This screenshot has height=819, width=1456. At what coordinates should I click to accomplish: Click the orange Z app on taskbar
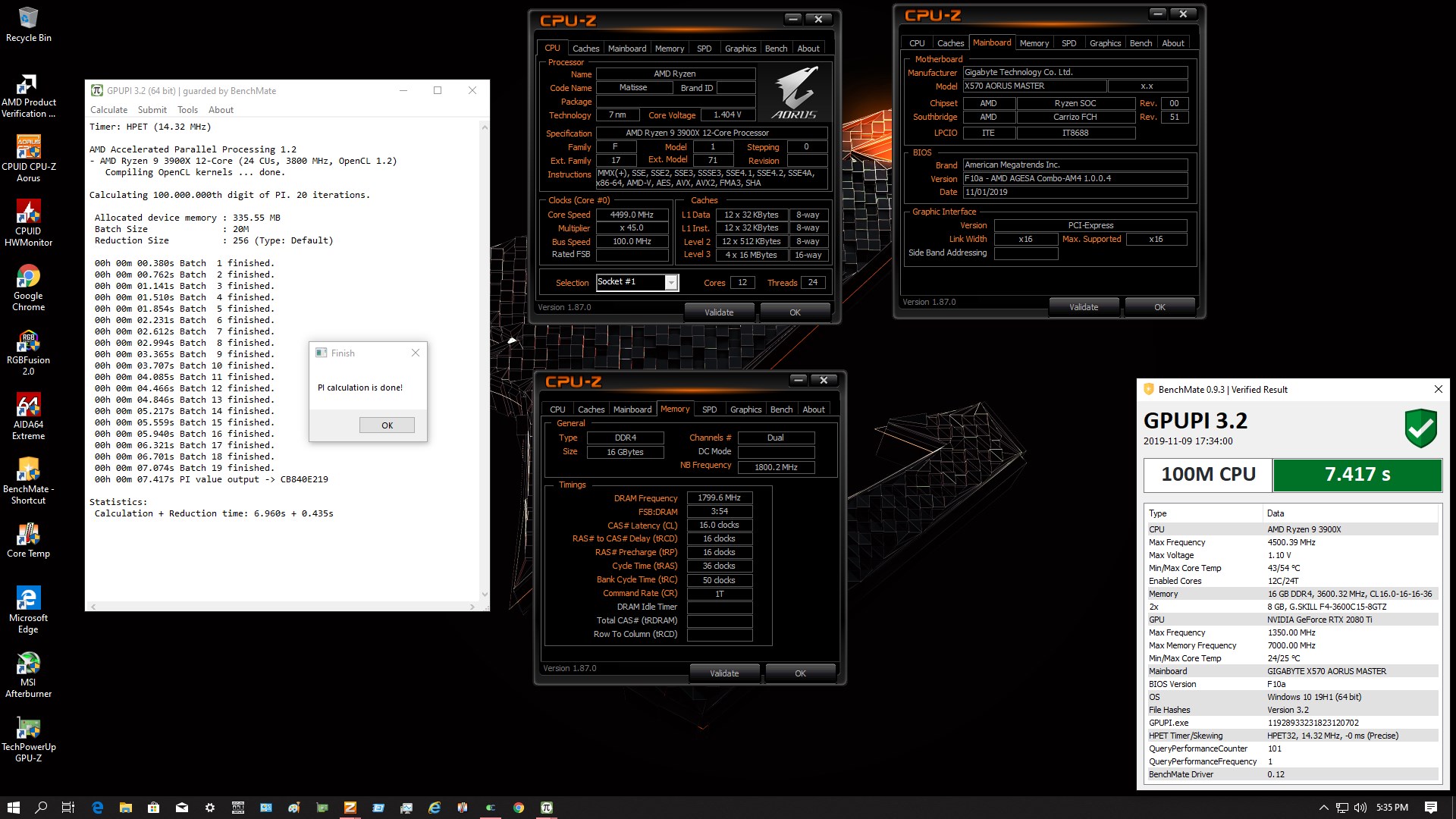coord(350,808)
